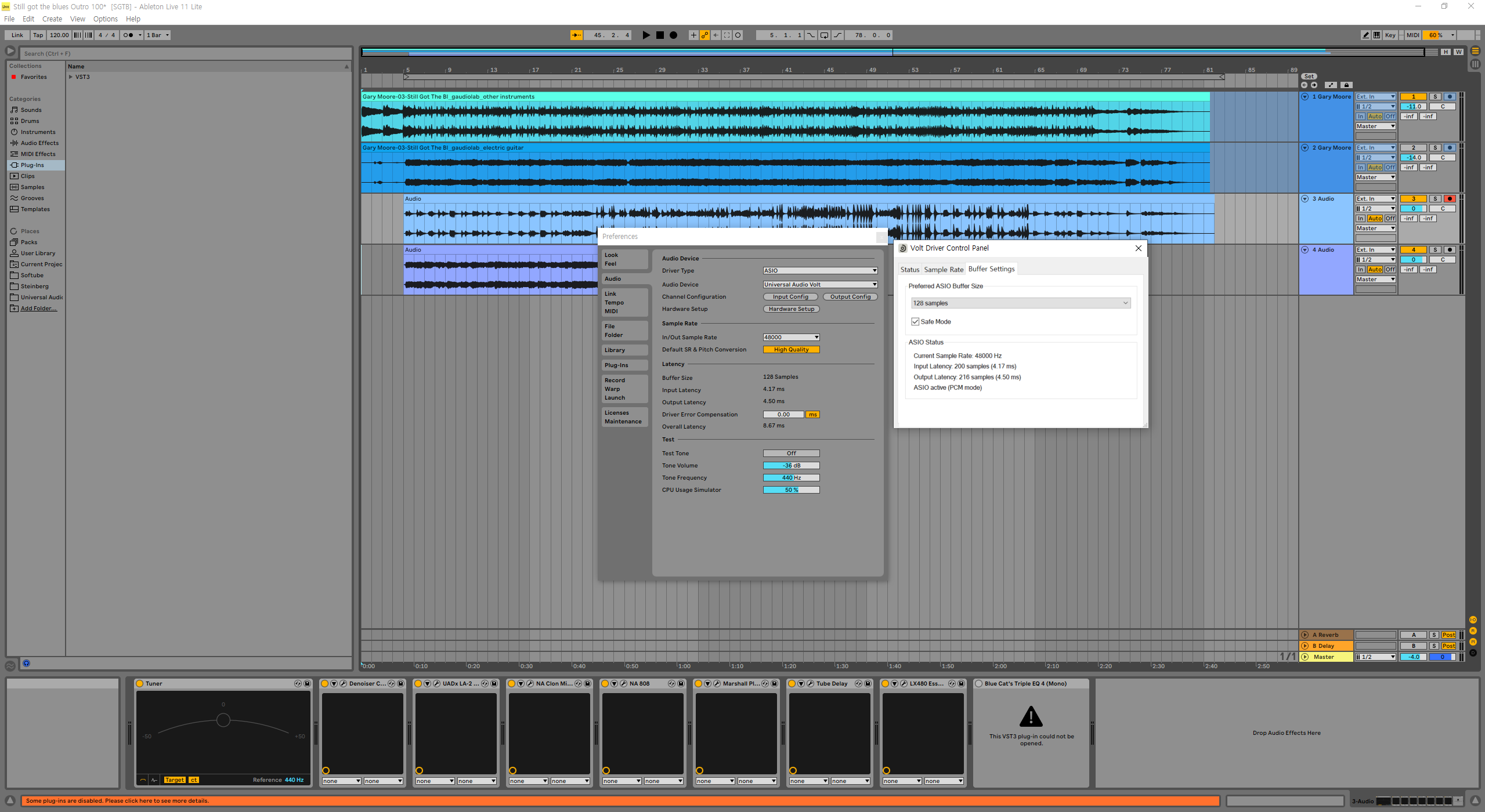Toggle the Tuner device activator
Image resolution: width=1485 pixels, height=812 pixels.
(x=140, y=684)
